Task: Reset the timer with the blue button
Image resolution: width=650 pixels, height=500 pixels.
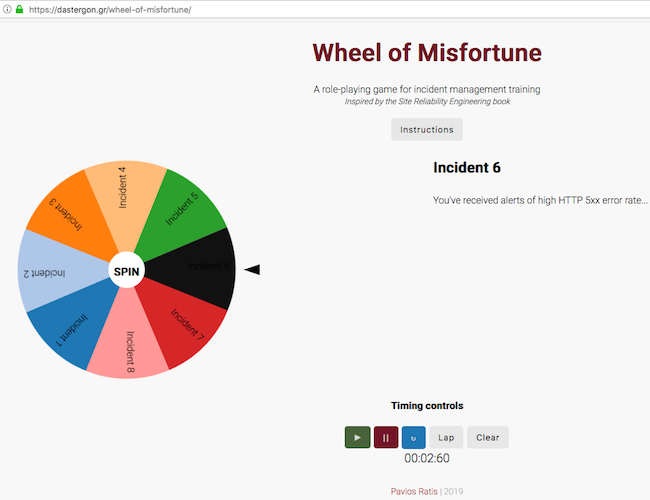Action: point(414,437)
